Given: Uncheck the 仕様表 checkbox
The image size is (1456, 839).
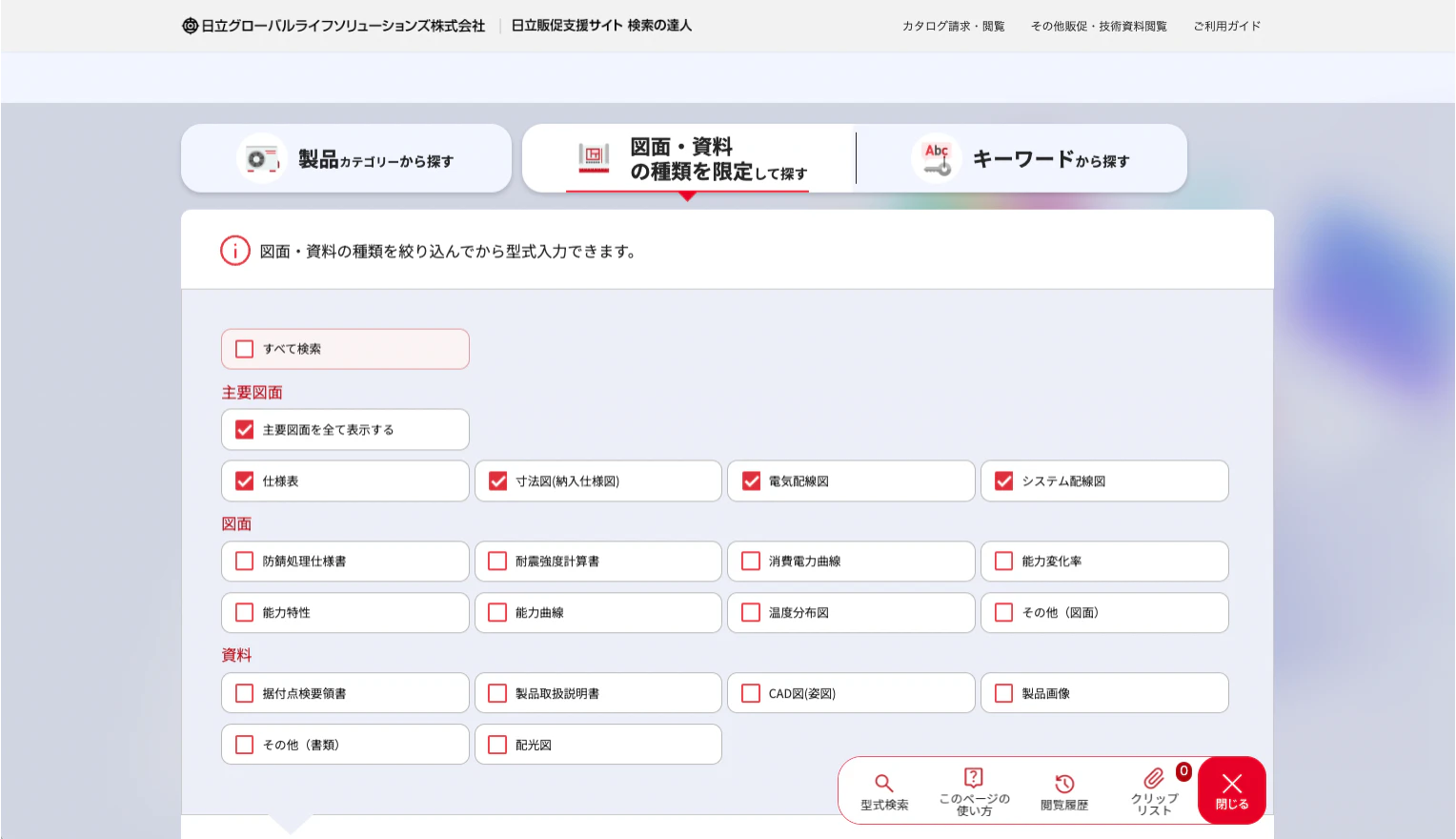Looking at the screenshot, I should [245, 481].
